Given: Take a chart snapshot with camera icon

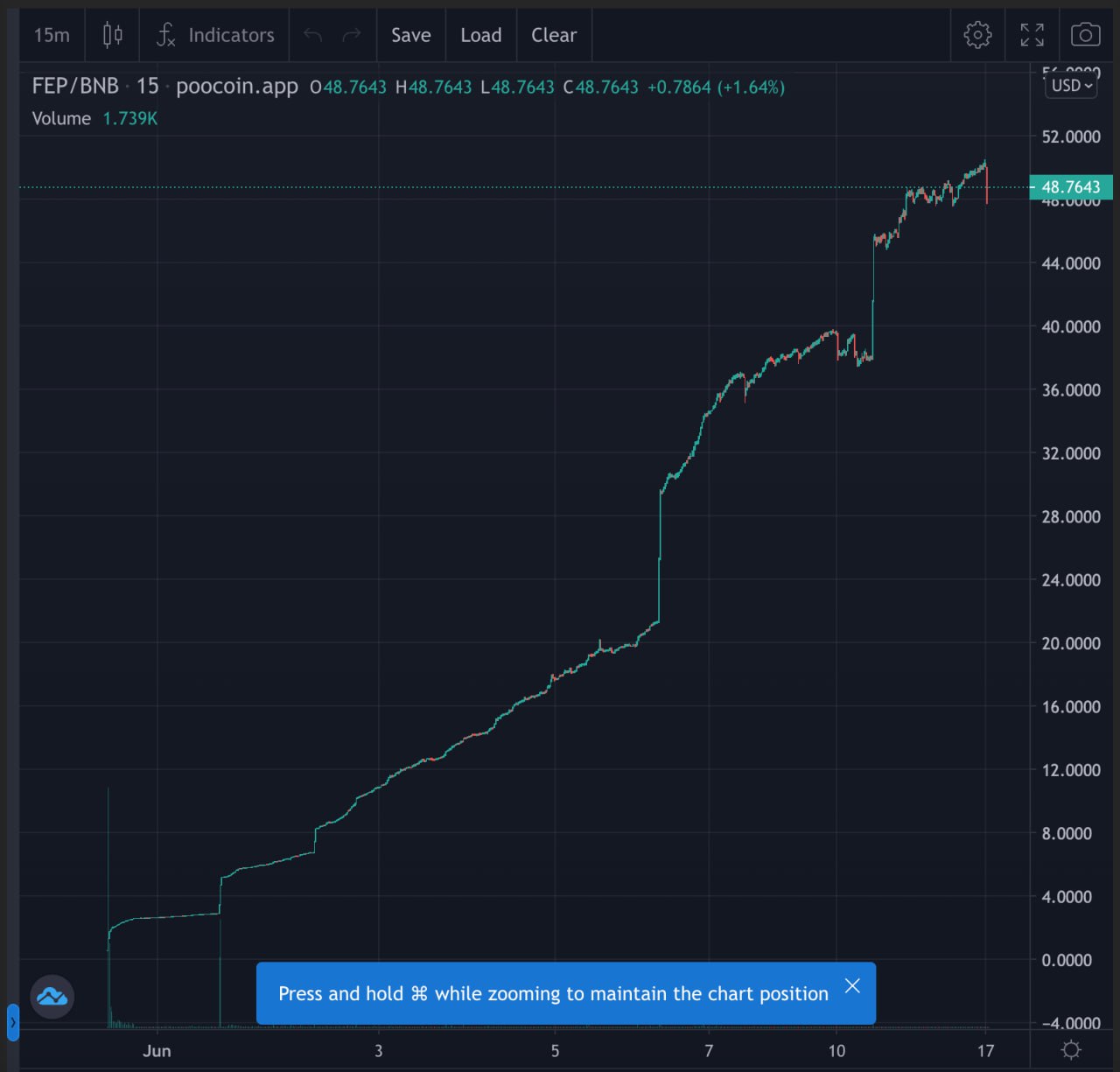Looking at the screenshot, I should tap(1085, 35).
